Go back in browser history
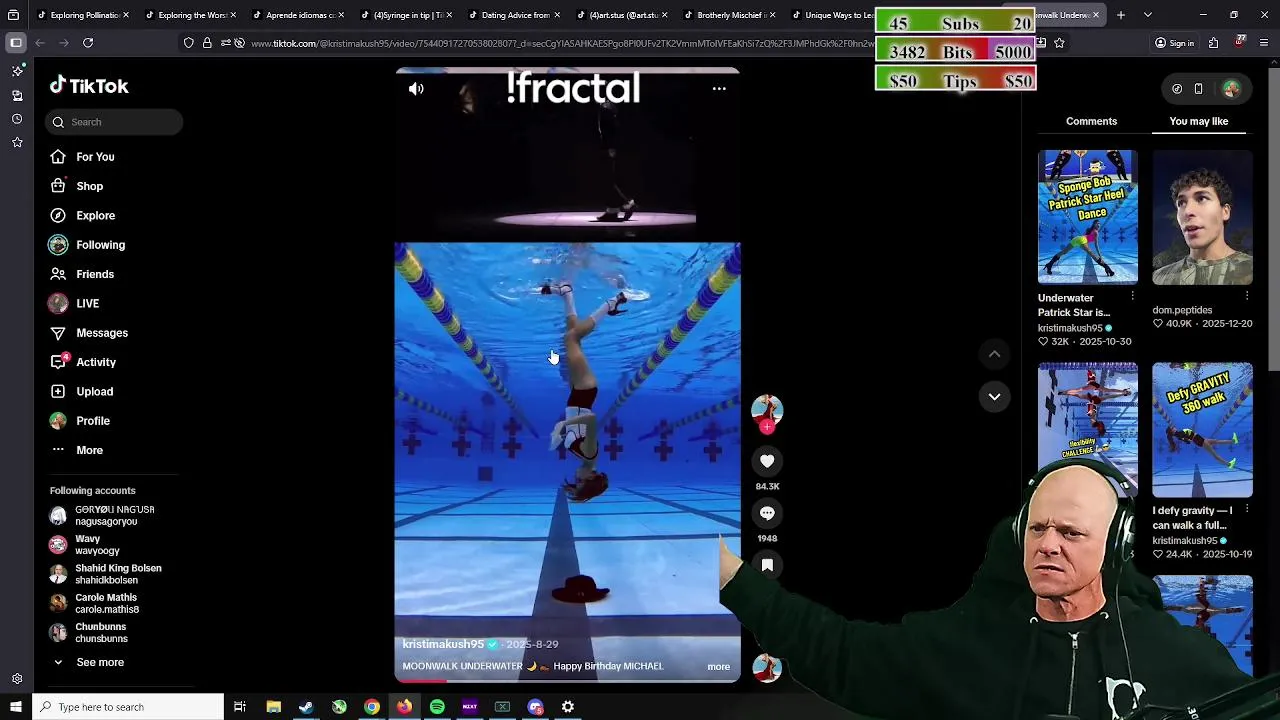This screenshot has width=1280, height=720. tap(40, 43)
